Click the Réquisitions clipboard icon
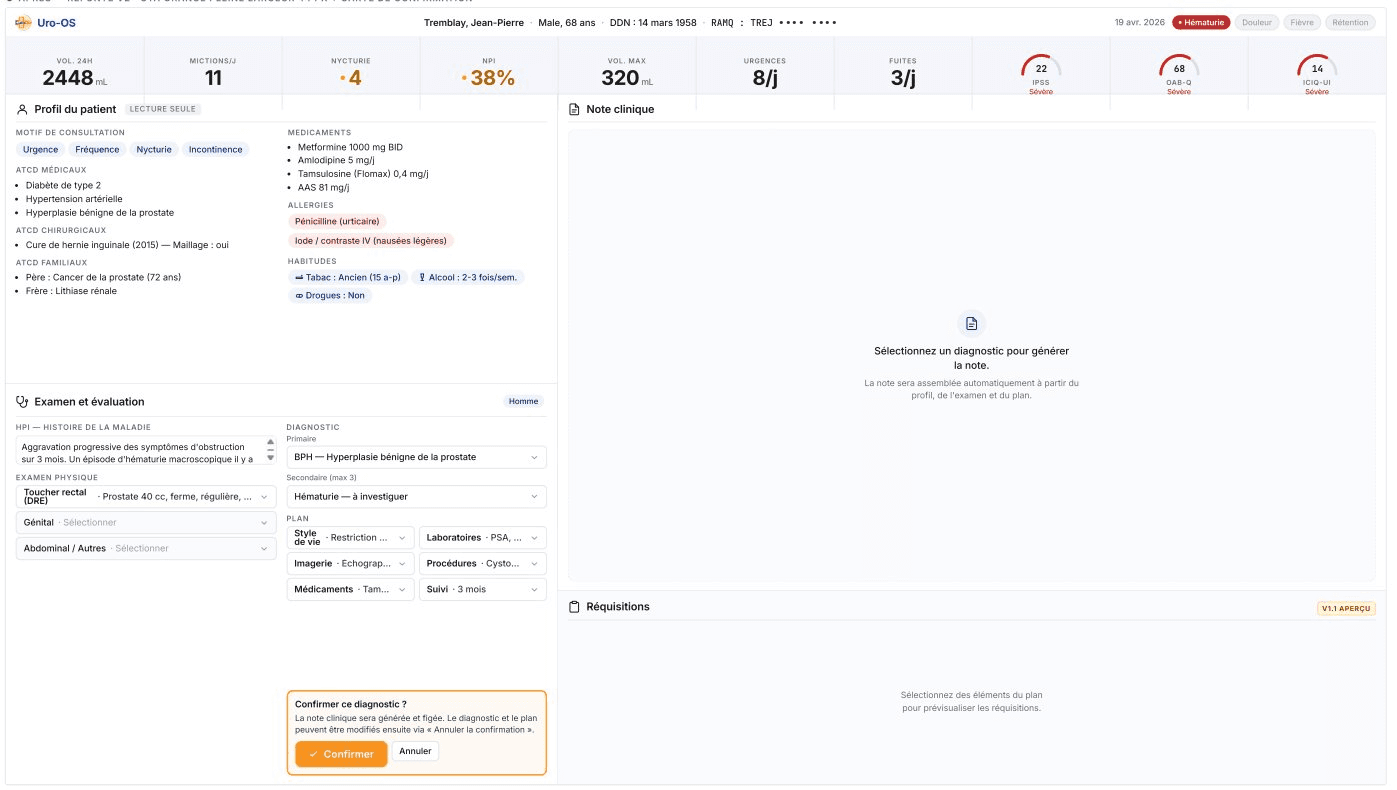 pyautogui.click(x=574, y=607)
